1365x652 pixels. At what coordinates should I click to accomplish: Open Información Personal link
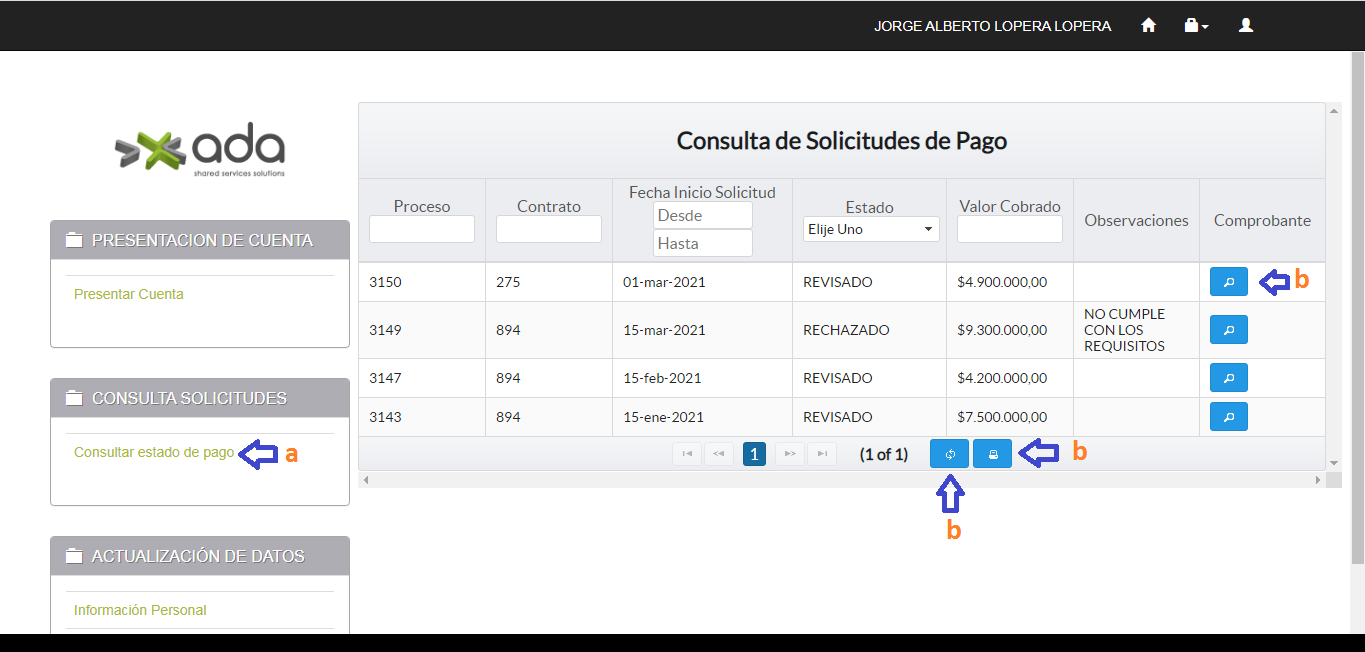pos(140,610)
